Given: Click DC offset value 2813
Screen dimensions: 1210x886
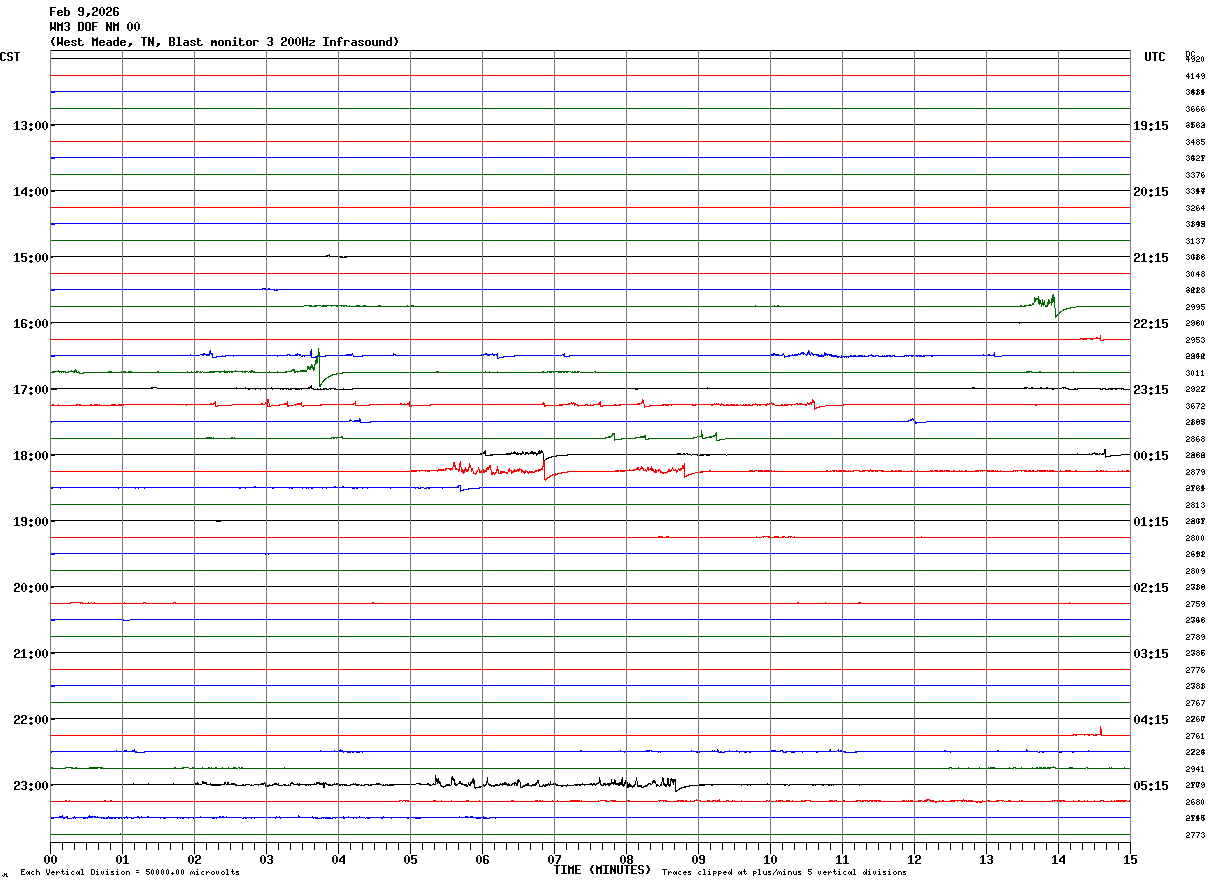Looking at the screenshot, I should 1195,505.
